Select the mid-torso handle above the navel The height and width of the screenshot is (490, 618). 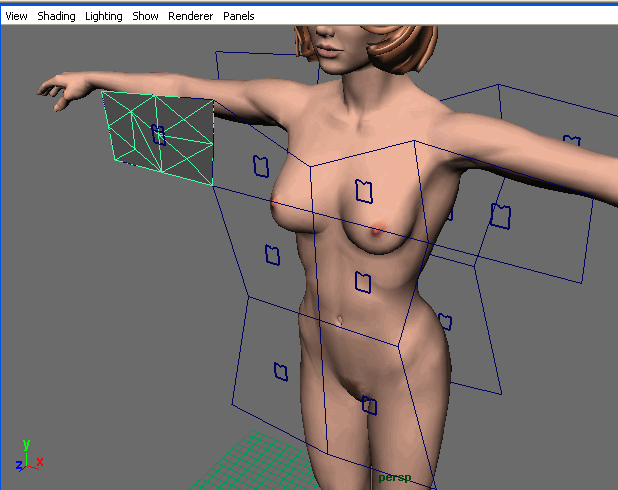pyautogui.click(x=364, y=283)
